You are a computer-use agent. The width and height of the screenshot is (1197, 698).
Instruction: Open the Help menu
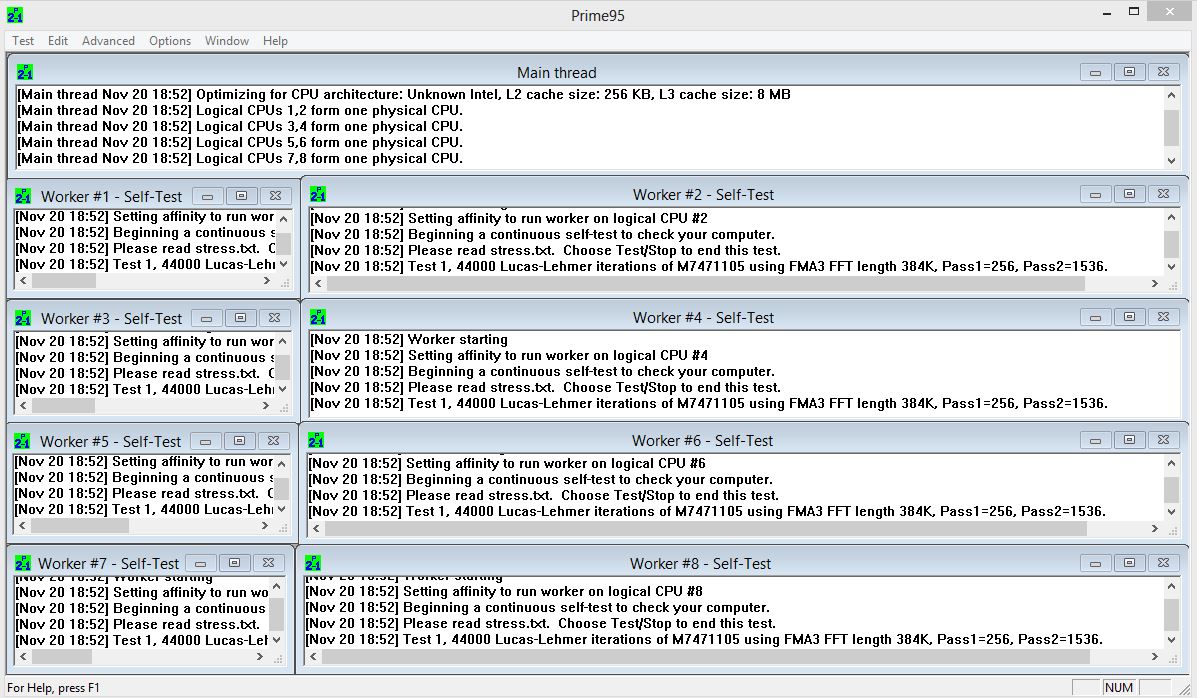coord(276,40)
